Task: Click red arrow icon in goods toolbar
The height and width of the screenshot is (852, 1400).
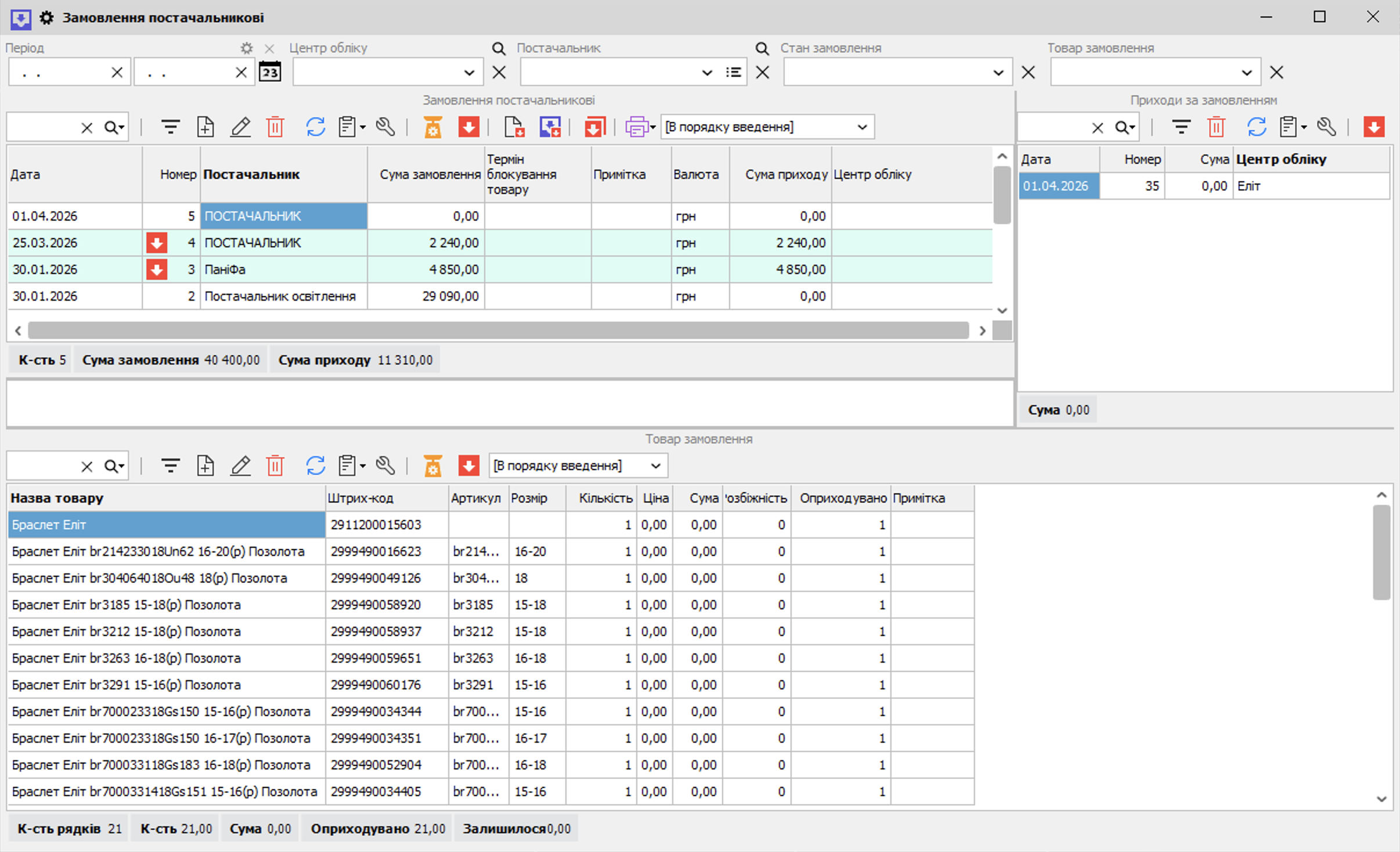Action: [x=468, y=465]
